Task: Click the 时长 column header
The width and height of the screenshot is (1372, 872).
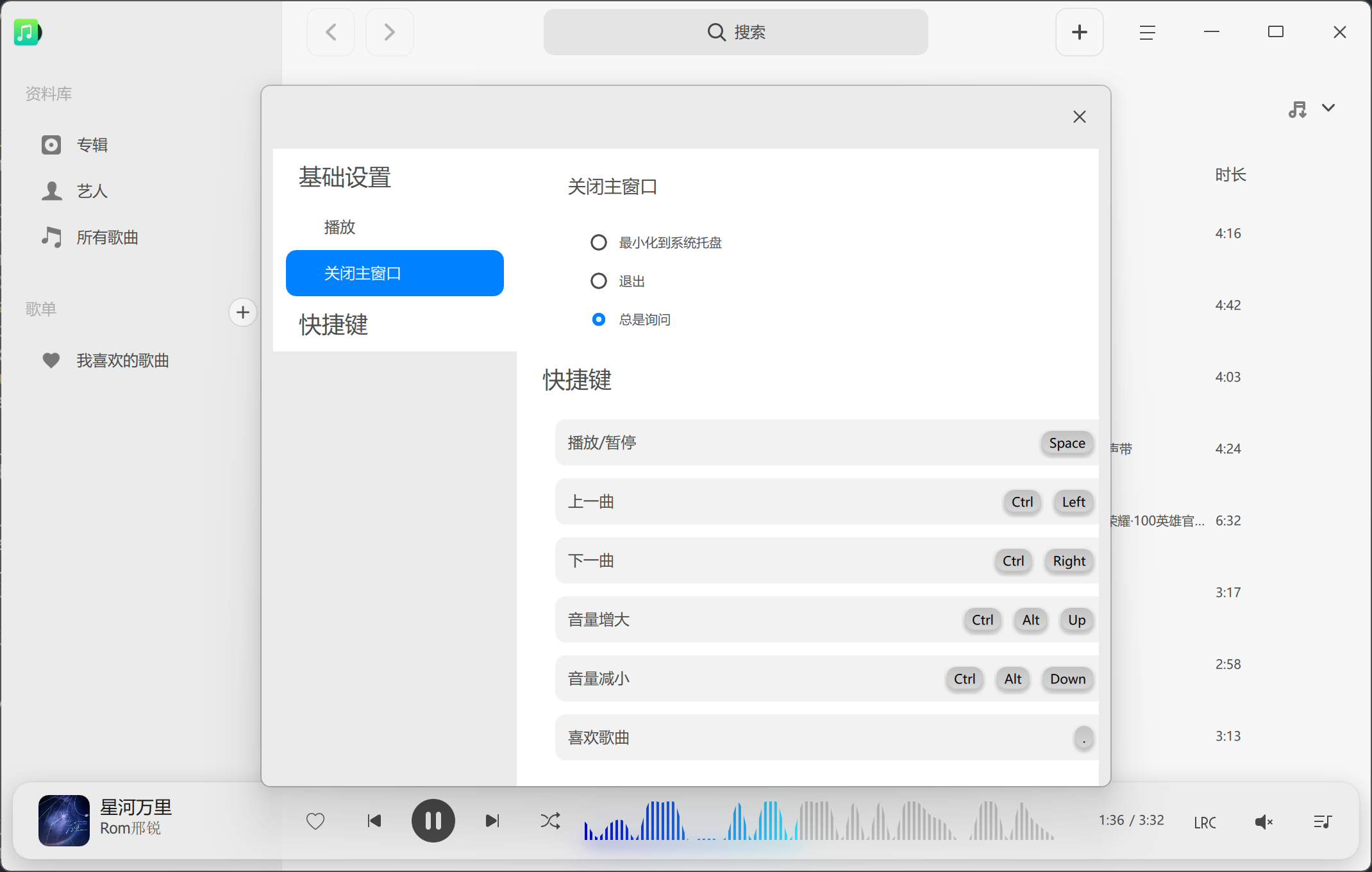Action: click(1230, 174)
